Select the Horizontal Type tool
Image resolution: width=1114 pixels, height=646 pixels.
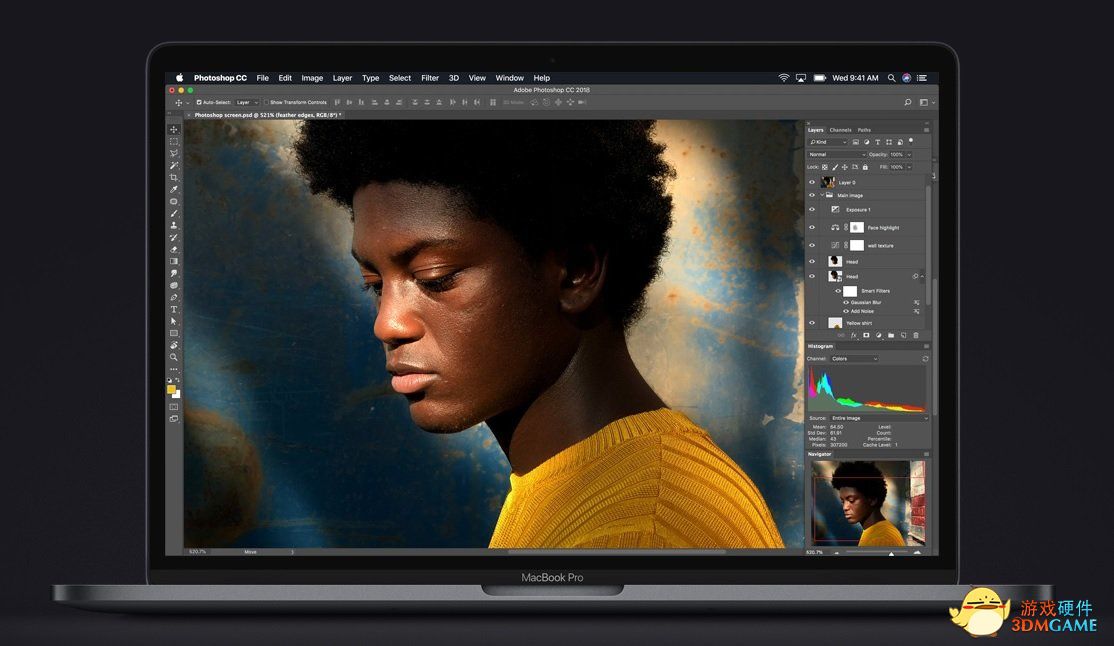click(x=174, y=309)
